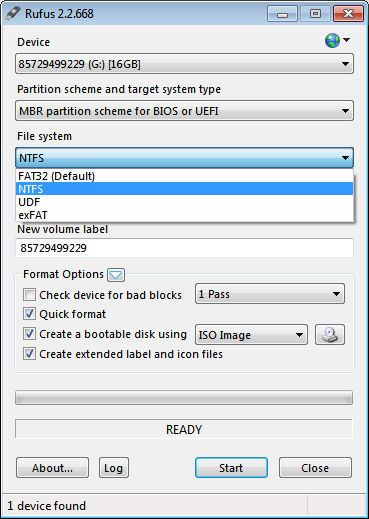The image size is (369, 519).
Task: Collapse the File system NTFS dropdown
Action: 184,158
